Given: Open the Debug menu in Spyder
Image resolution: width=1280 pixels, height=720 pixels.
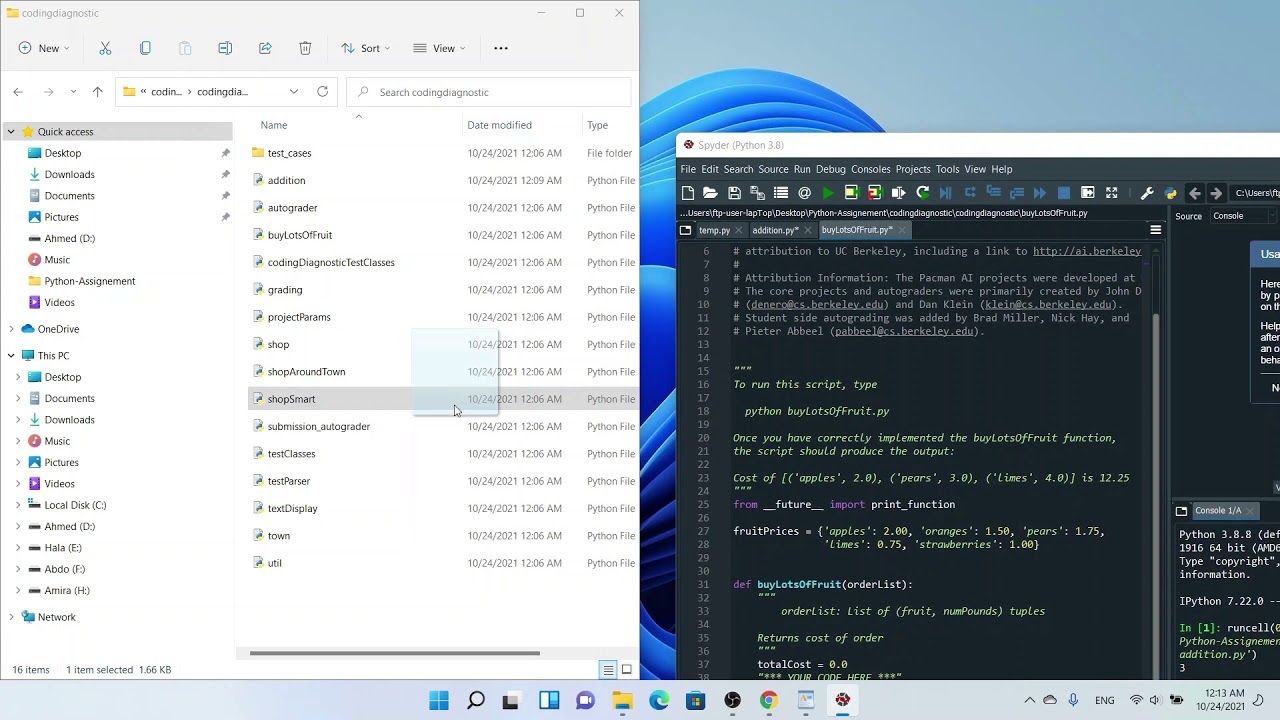Looking at the screenshot, I should (x=830, y=169).
